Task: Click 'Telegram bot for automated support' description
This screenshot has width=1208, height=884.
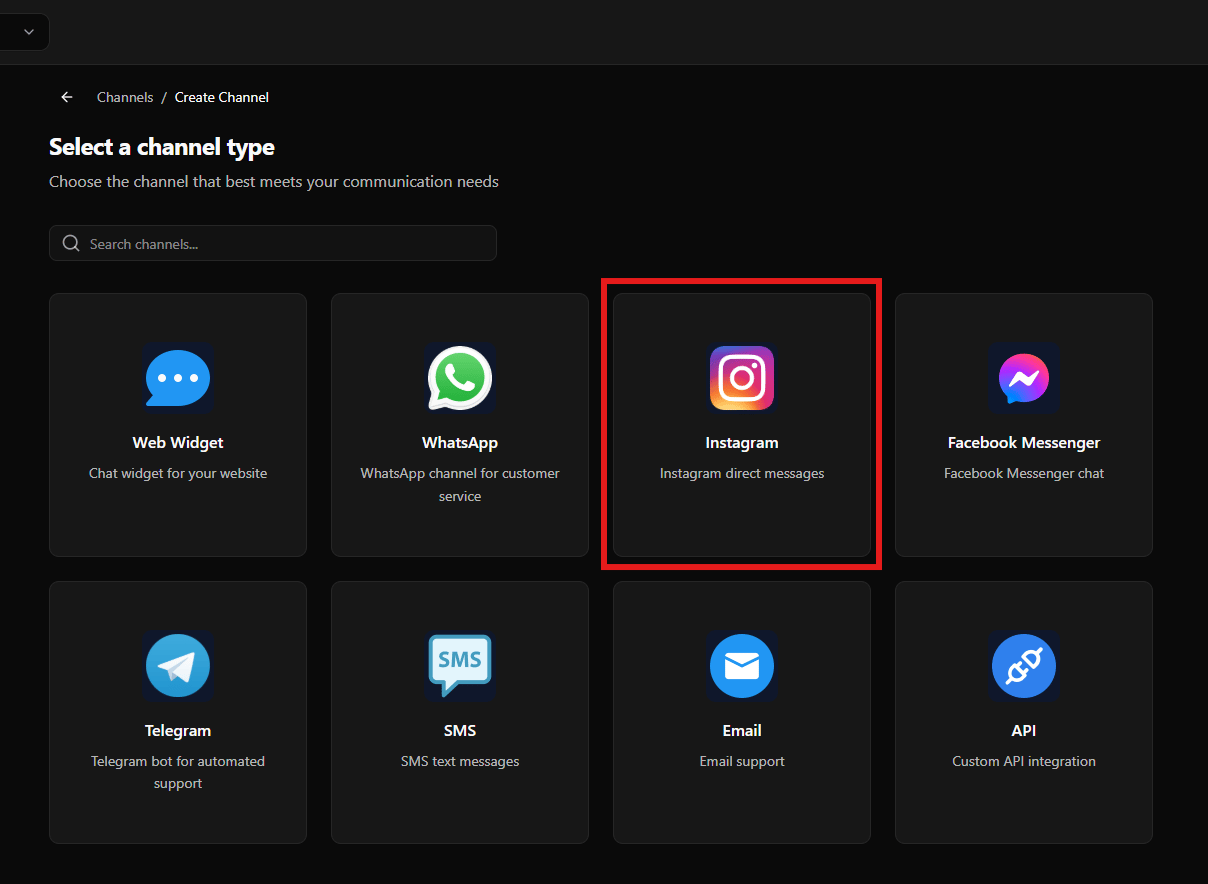Action: point(178,772)
